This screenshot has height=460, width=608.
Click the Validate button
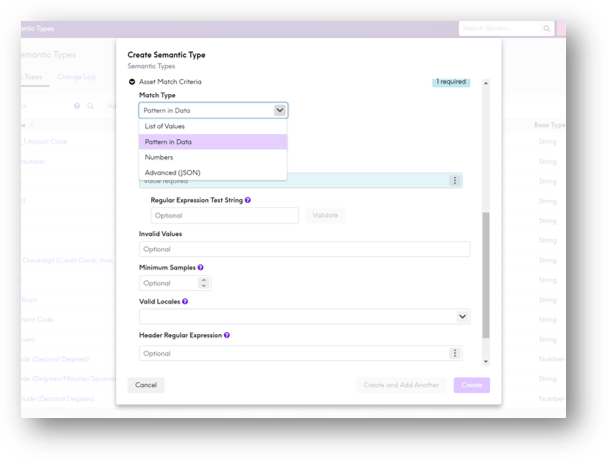tap(325, 215)
